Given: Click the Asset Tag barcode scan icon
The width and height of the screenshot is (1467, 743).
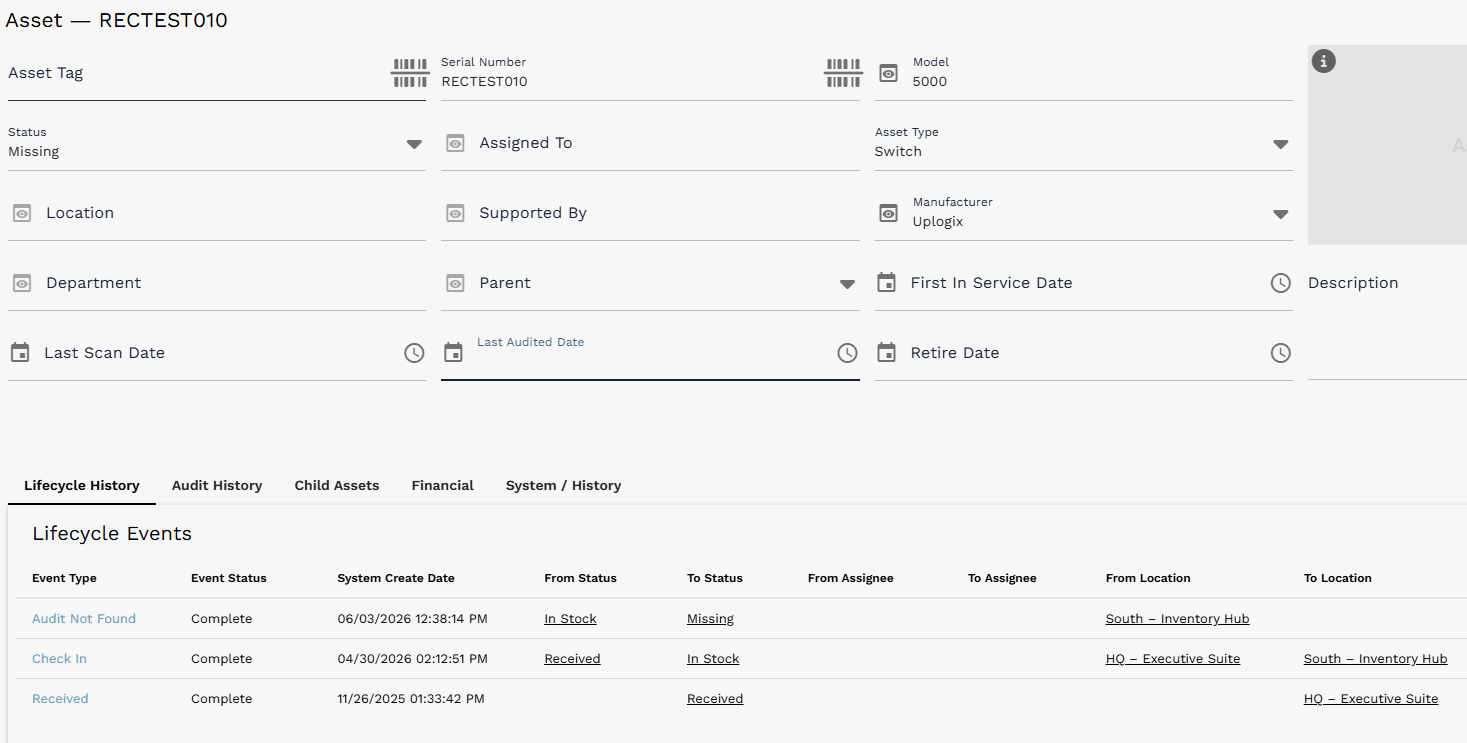Looking at the screenshot, I should coord(409,73).
